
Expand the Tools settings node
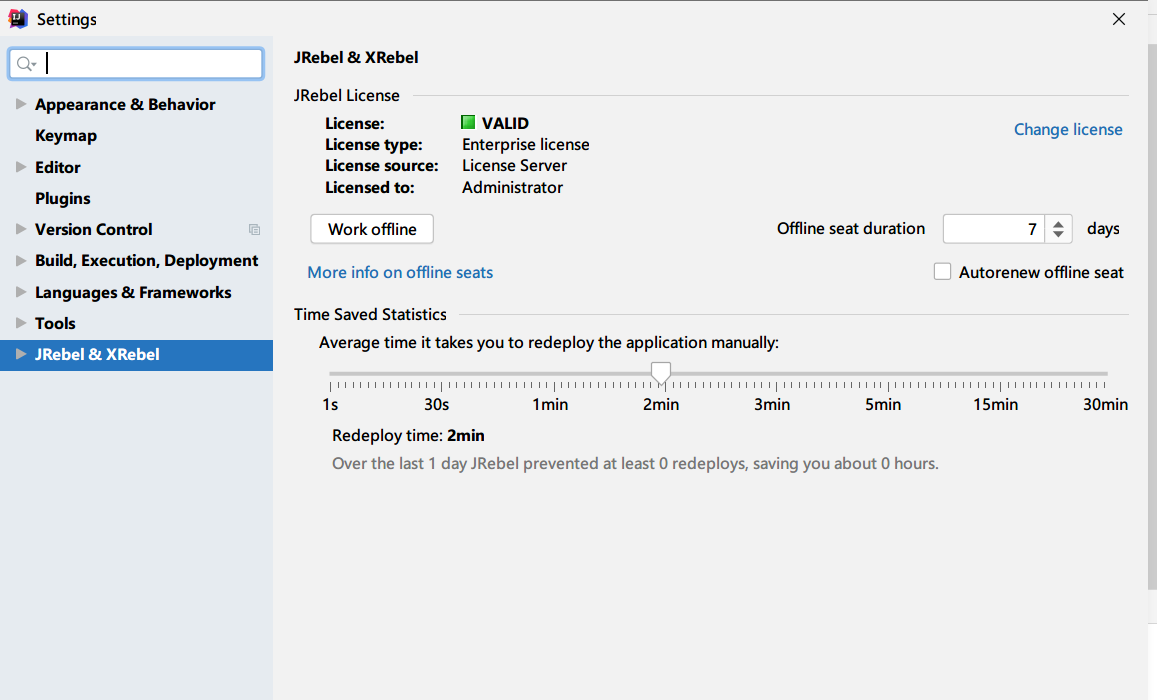click(x=21, y=323)
